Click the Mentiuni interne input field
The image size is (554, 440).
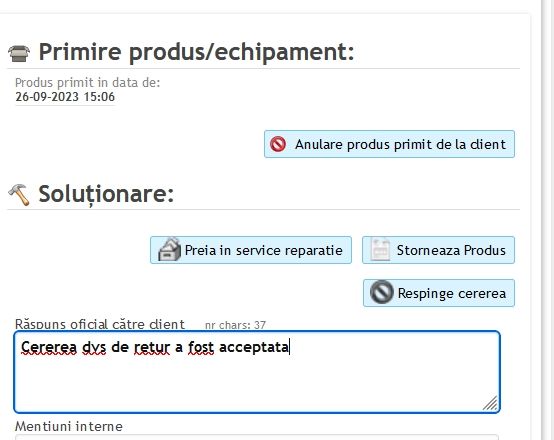257,438
